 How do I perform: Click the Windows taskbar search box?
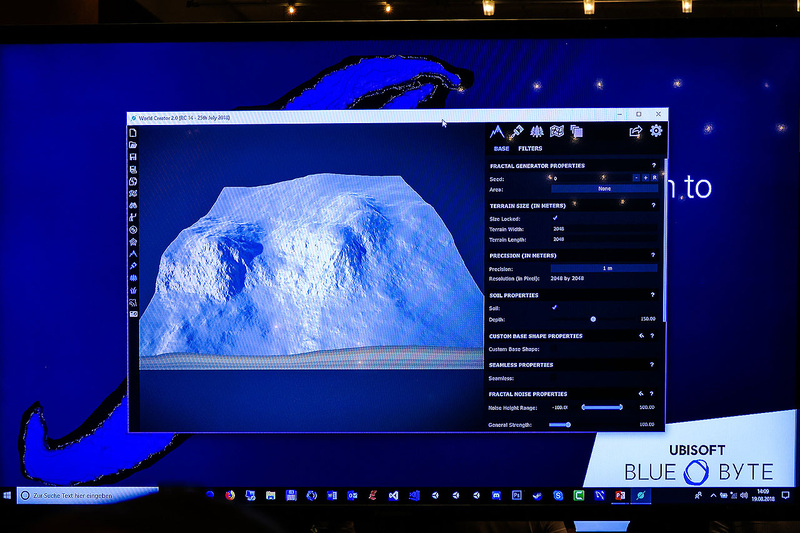click(88, 495)
